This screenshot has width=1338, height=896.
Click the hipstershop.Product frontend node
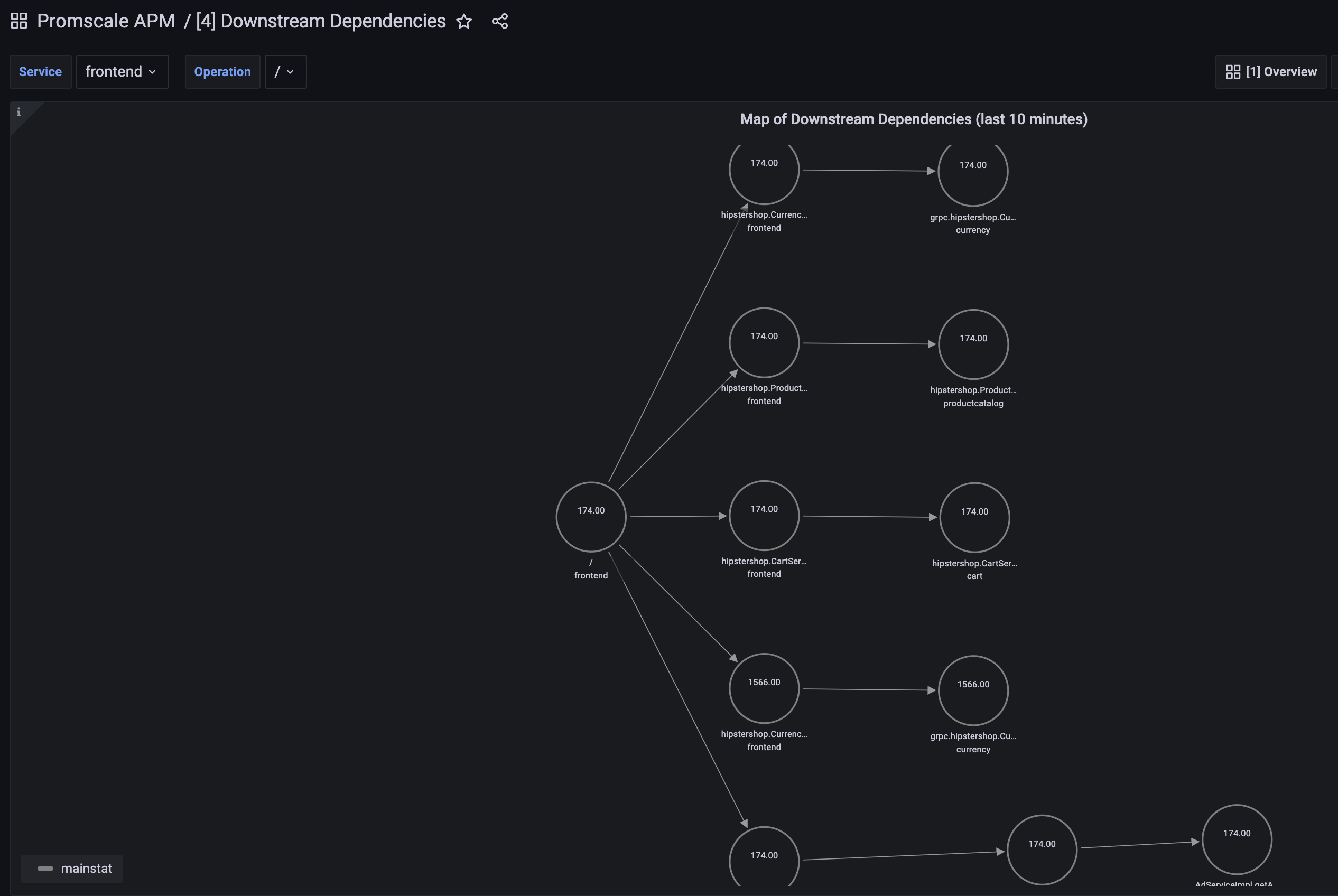(x=764, y=342)
